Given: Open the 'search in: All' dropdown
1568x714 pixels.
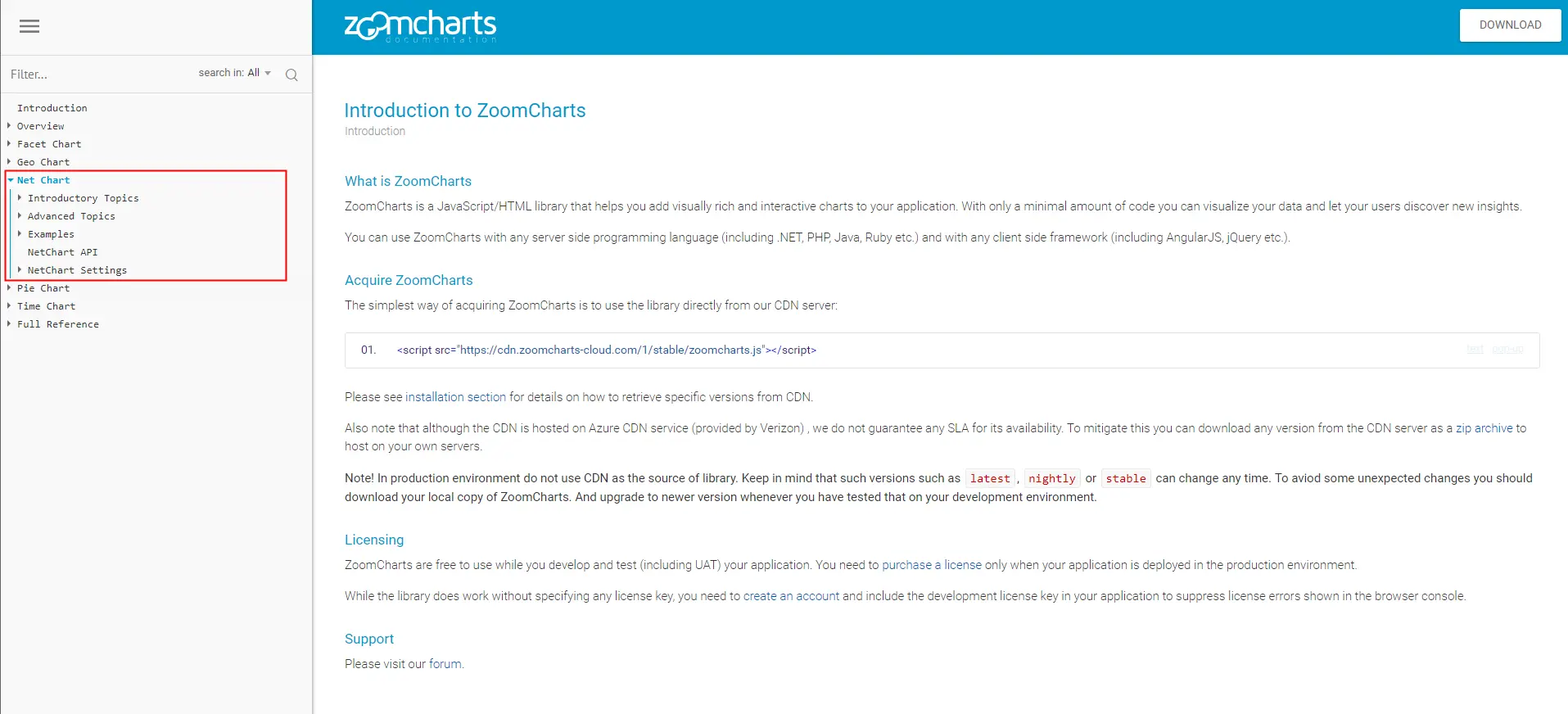Looking at the screenshot, I should point(235,73).
